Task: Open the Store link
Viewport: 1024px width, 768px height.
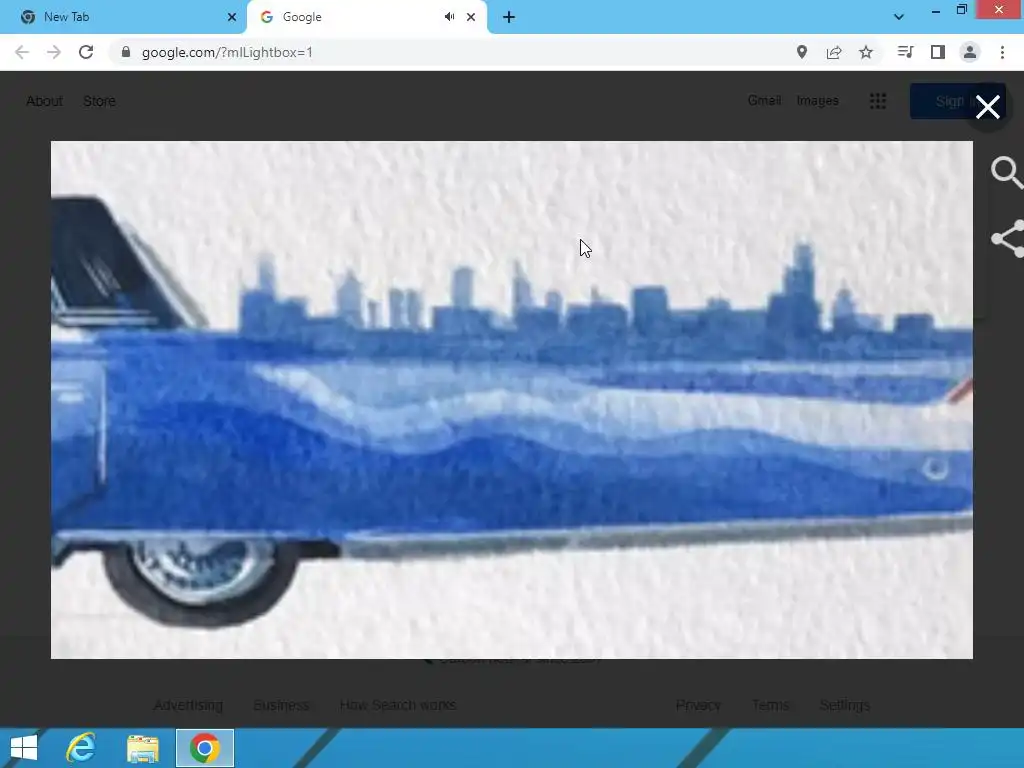Action: 99,101
